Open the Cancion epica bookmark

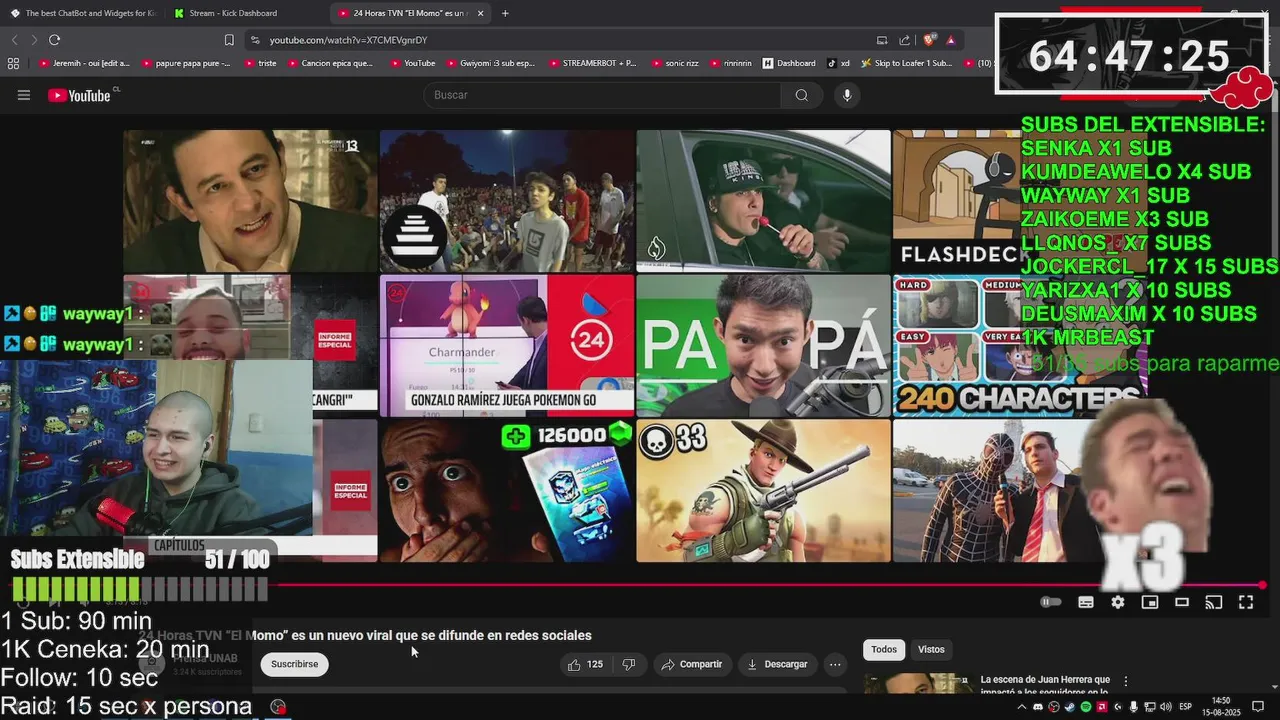coord(330,63)
